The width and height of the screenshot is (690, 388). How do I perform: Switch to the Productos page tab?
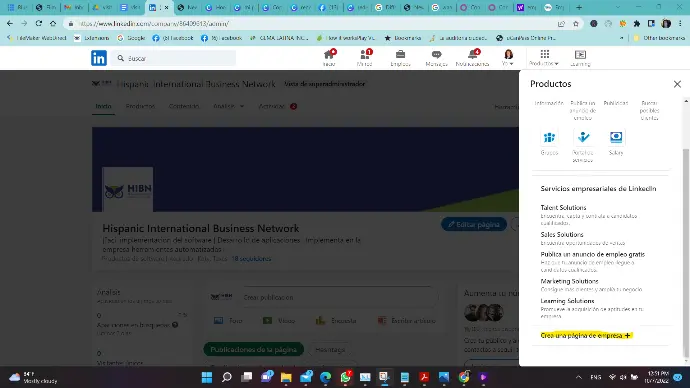(x=140, y=106)
